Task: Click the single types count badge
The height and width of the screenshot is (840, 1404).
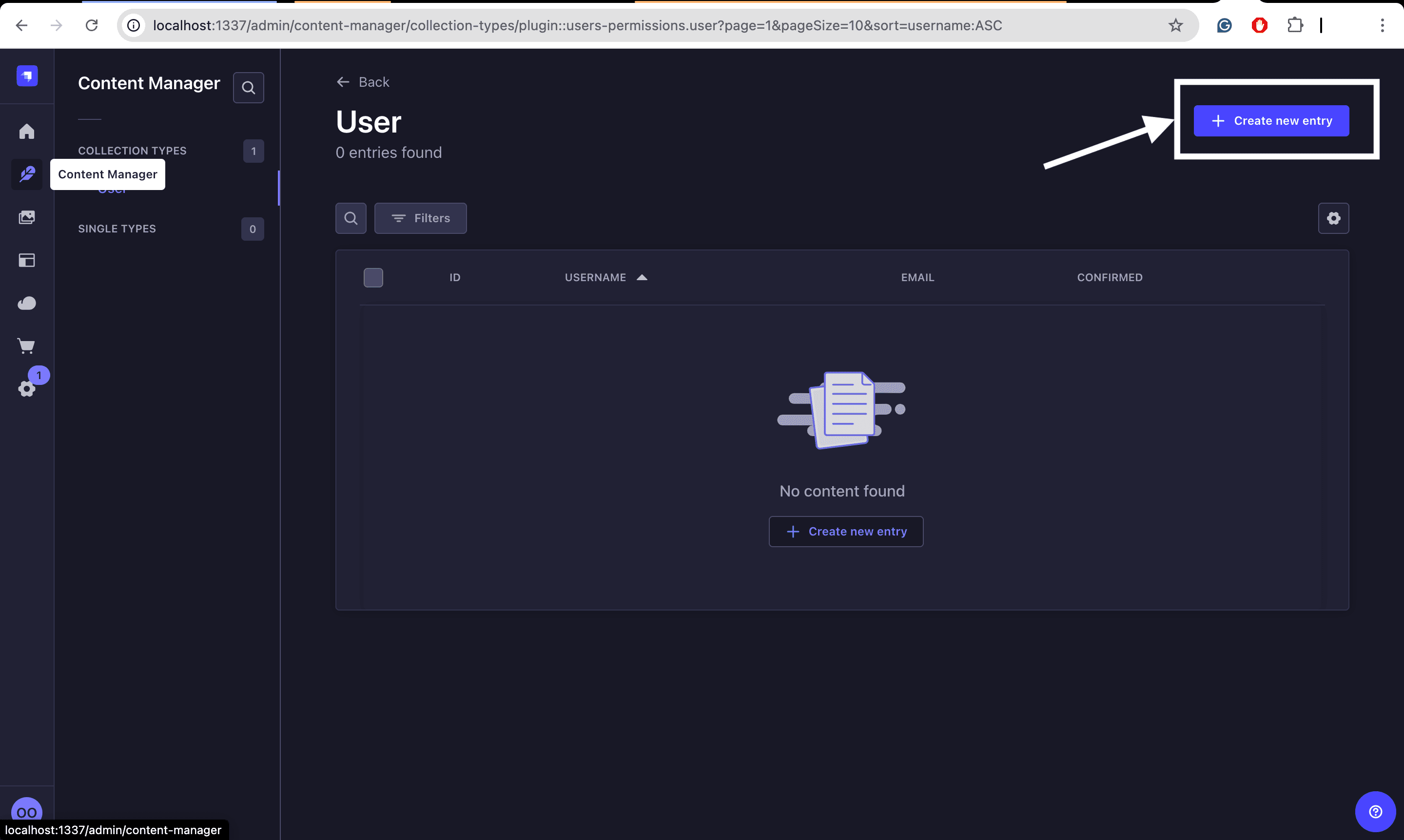Action: (x=253, y=229)
